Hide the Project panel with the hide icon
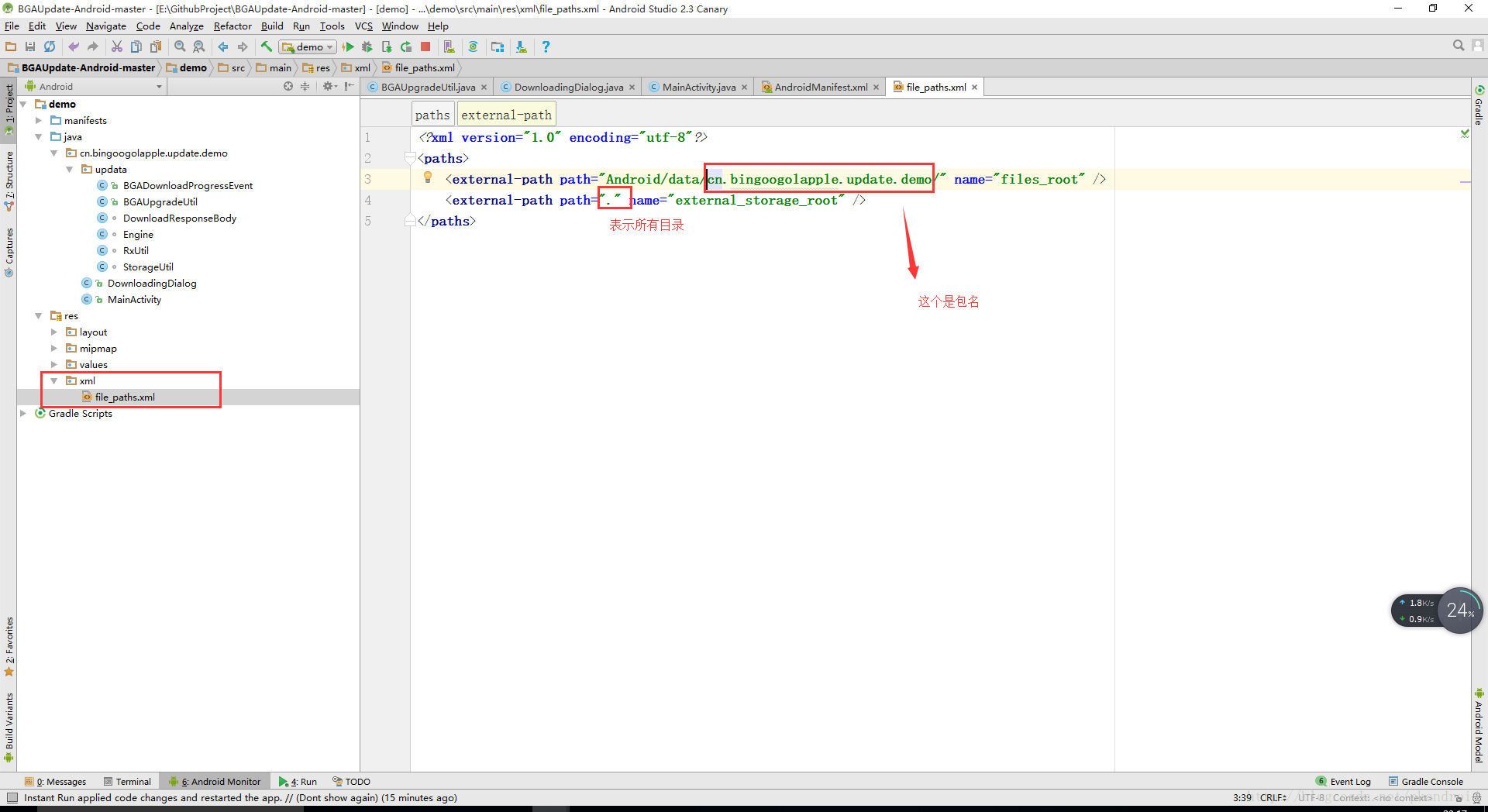This screenshot has height=812, width=1488. [x=350, y=86]
